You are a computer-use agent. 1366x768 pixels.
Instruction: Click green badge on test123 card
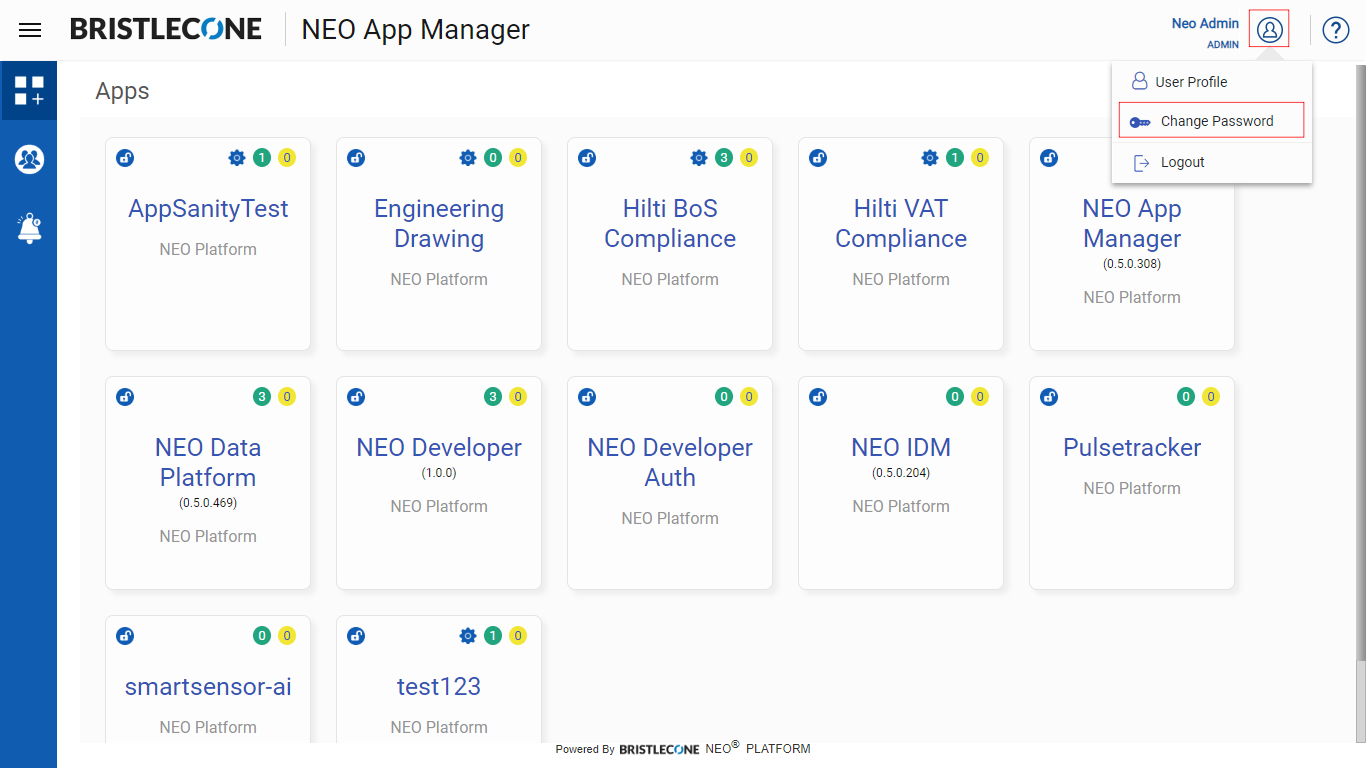493,636
